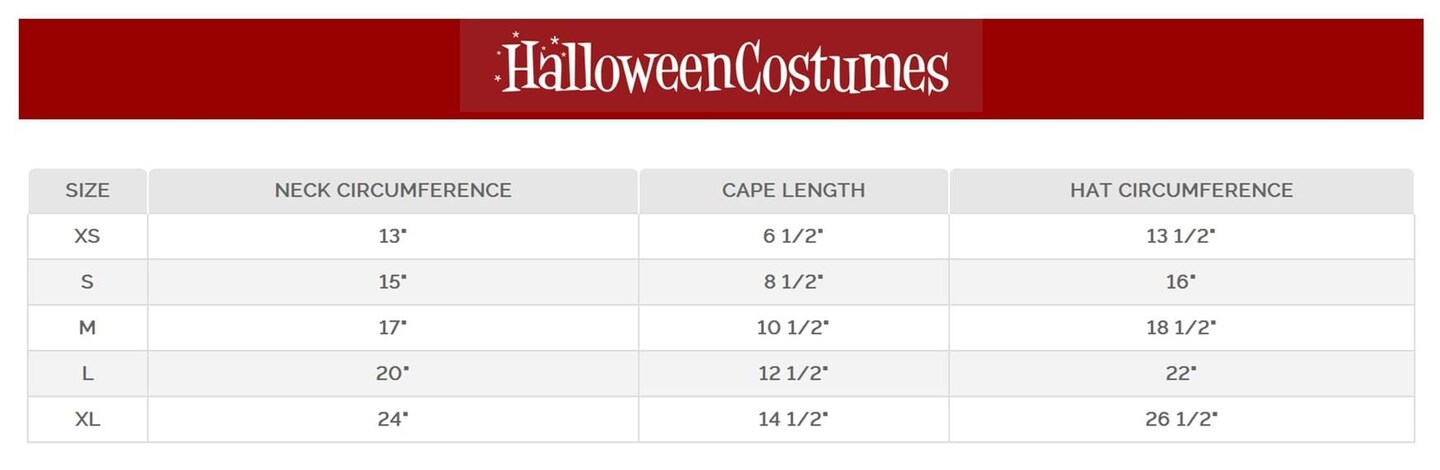Click the 26 1/2" hat circumference cell

click(x=1181, y=420)
